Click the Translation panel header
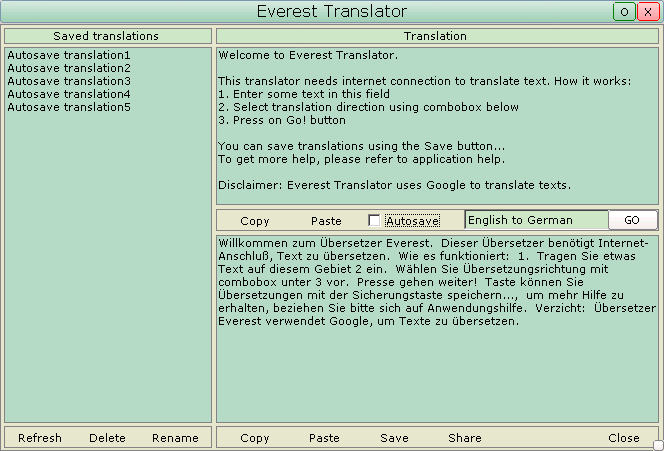664x451 pixels. [437, 36]
